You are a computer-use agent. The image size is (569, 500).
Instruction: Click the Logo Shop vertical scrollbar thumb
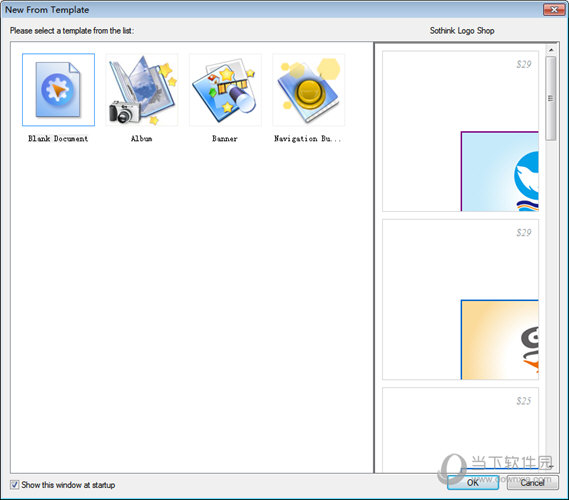[551, 98]
